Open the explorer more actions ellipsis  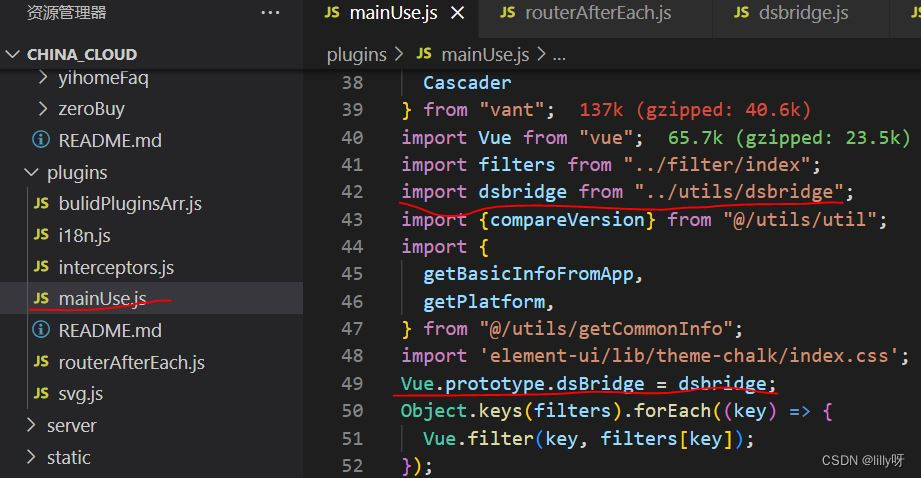[x=270, y=12]
